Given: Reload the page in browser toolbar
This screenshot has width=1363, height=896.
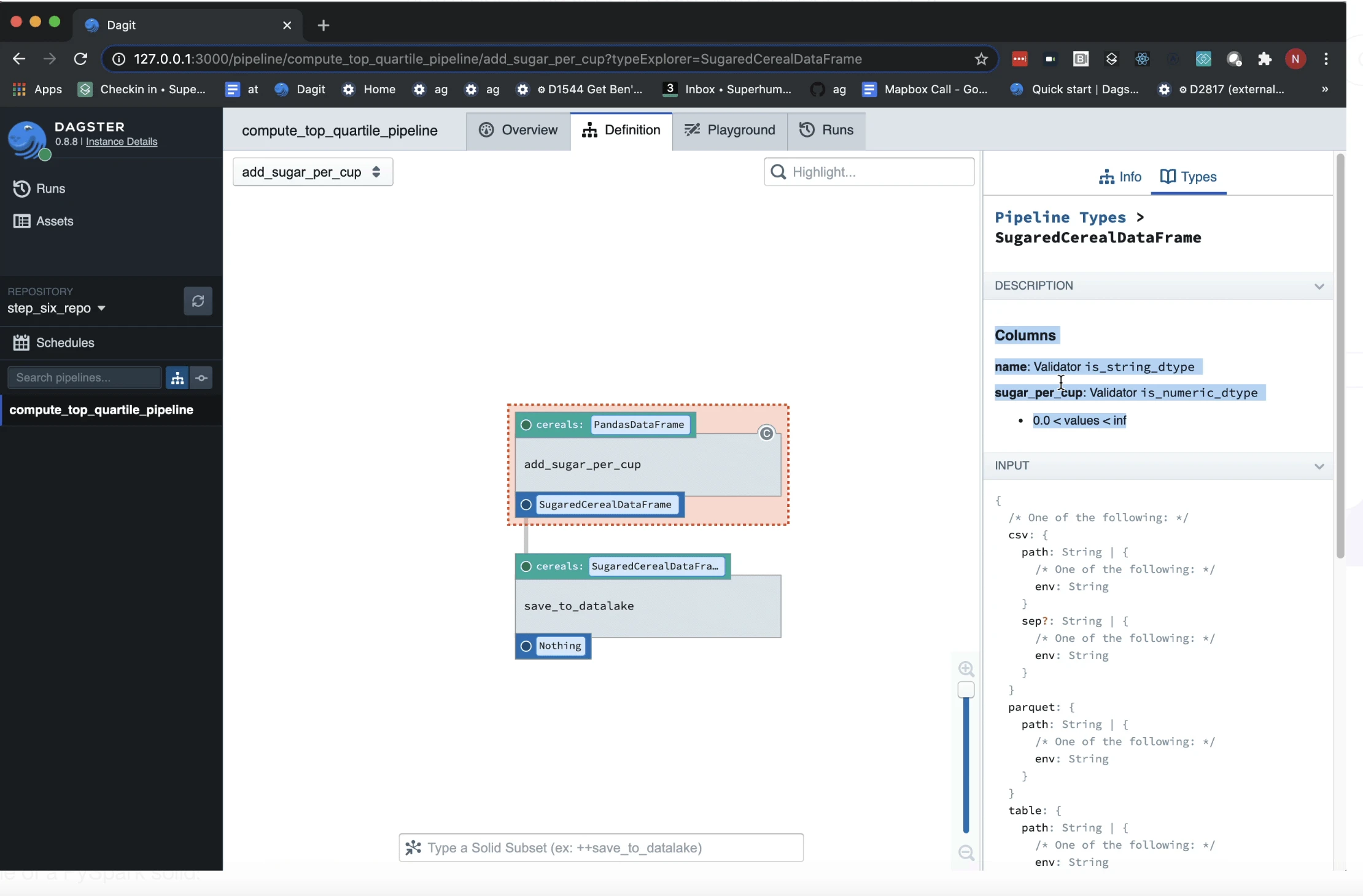Looking at the screenshot, I should coord(80,59).
